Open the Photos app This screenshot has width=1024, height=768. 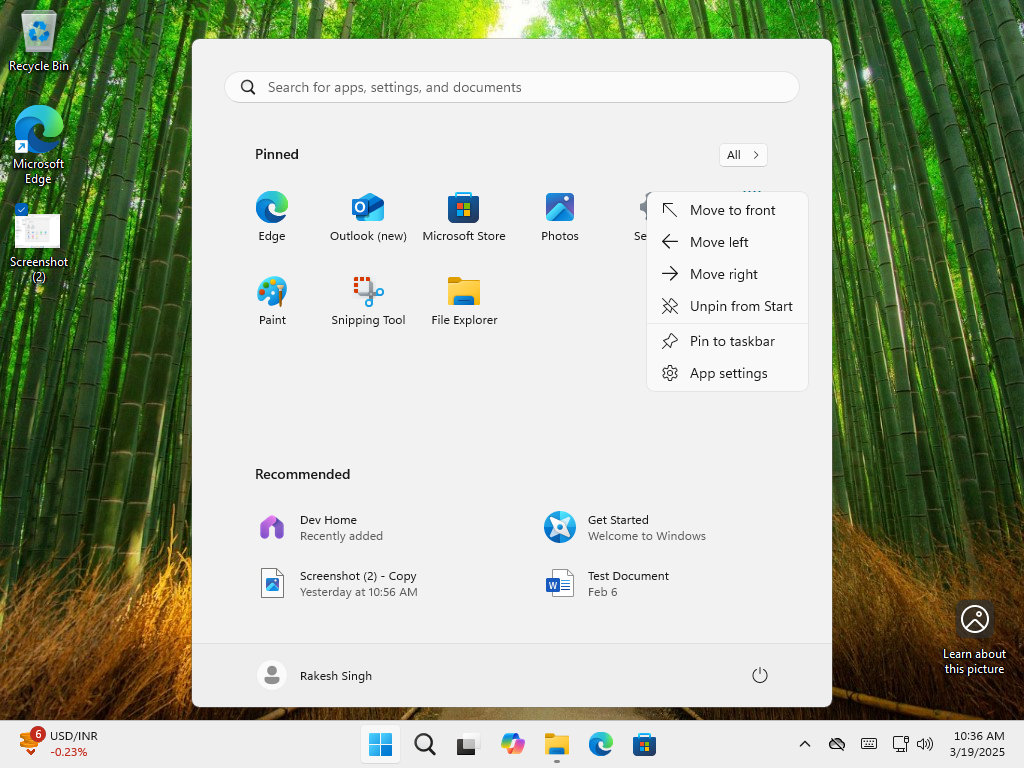(559, 215)
